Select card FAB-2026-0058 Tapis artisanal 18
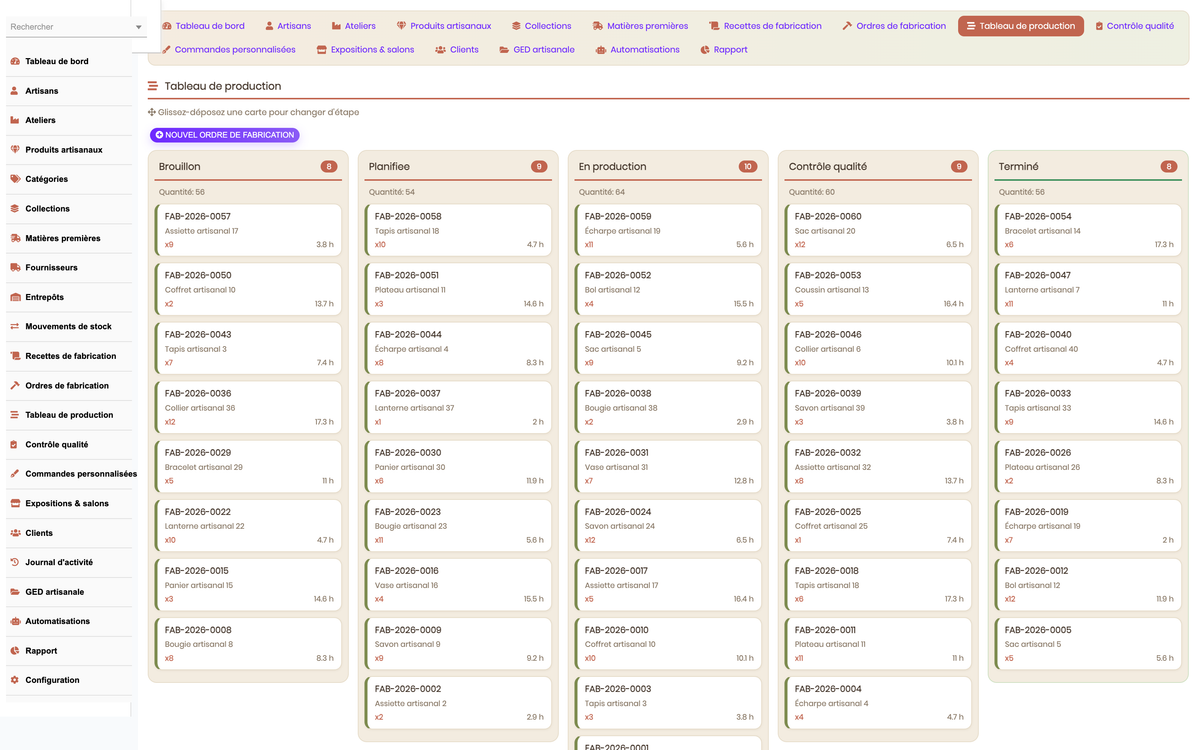This screenshot has width=1200, height=750. (458, 230)
